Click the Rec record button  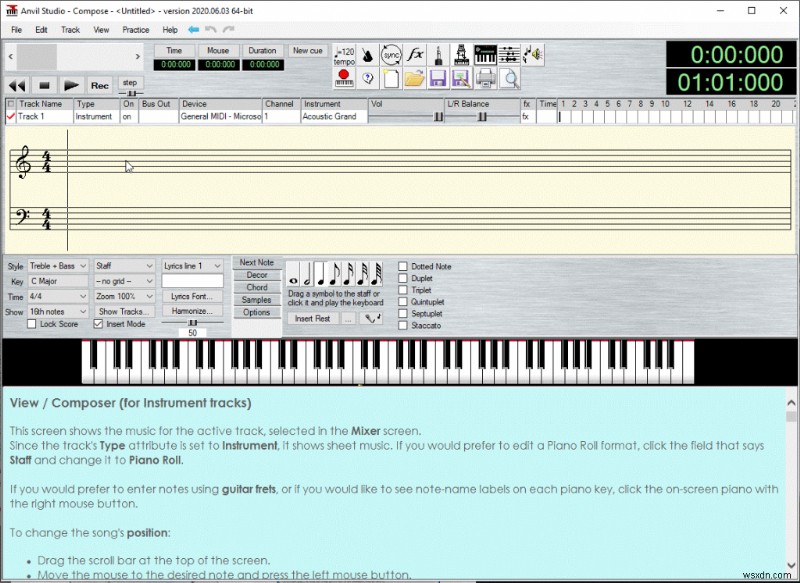[x=99, y=85]
